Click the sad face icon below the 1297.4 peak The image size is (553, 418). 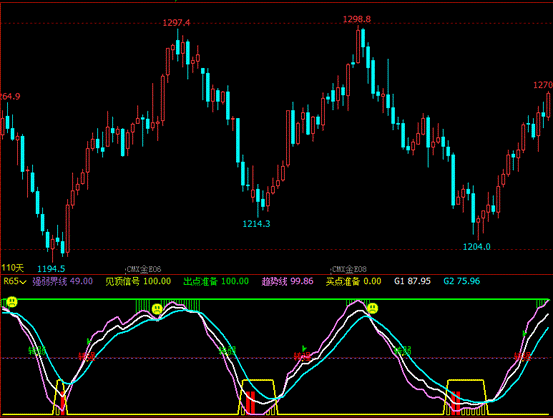pos(157,309)
